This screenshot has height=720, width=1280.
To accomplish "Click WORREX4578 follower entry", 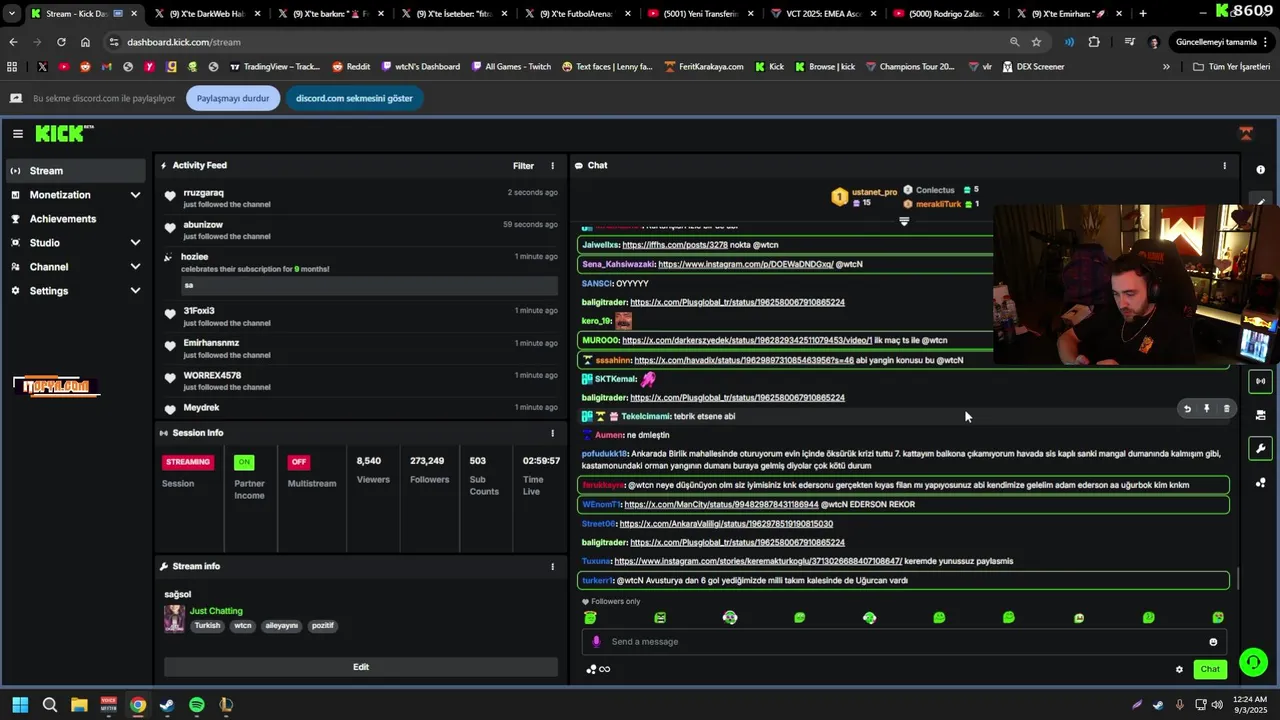I will tap(212, 375).
